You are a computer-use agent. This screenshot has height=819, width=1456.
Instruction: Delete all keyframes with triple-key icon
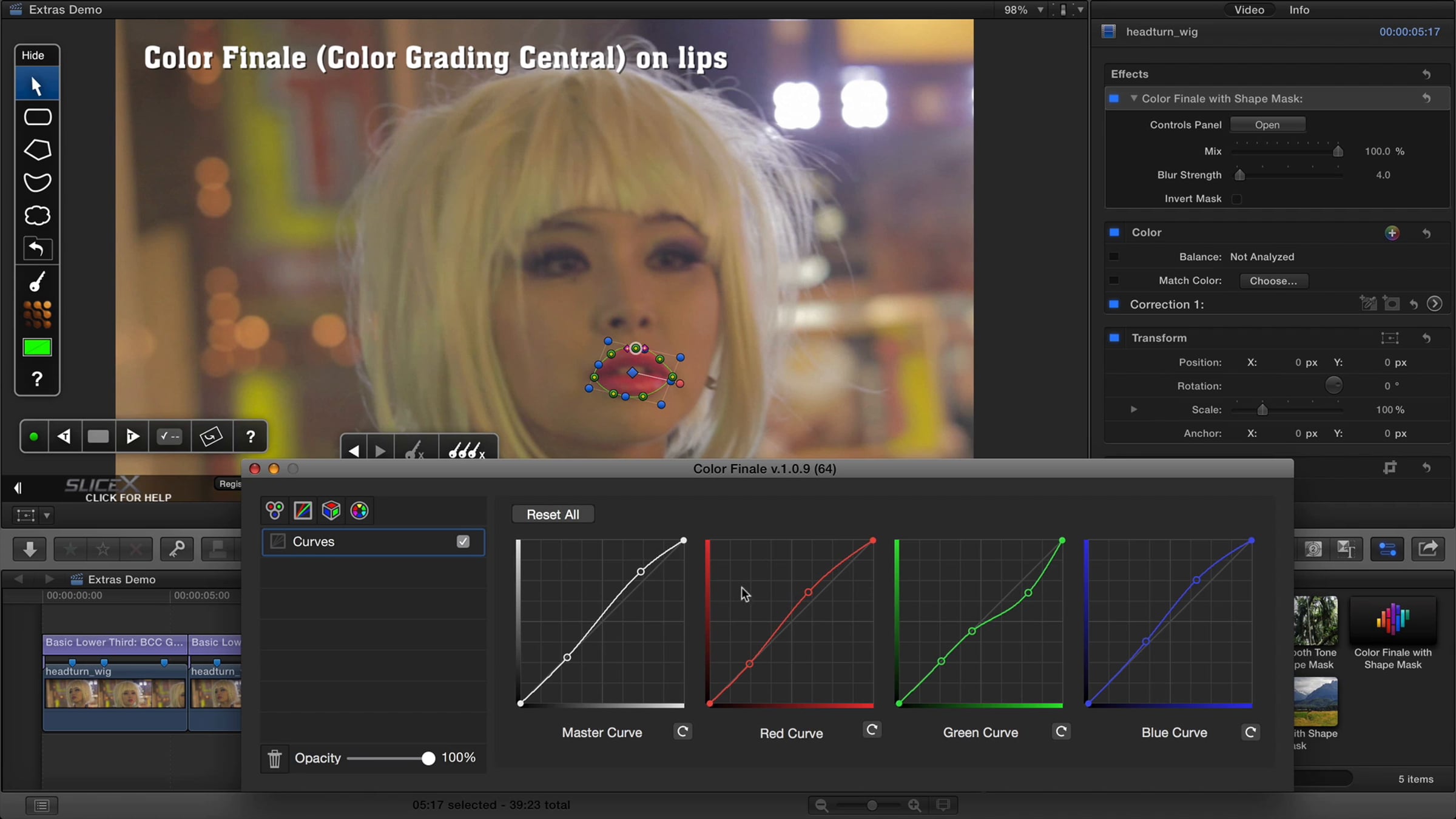pyautogui.click(x=467, y=451)
